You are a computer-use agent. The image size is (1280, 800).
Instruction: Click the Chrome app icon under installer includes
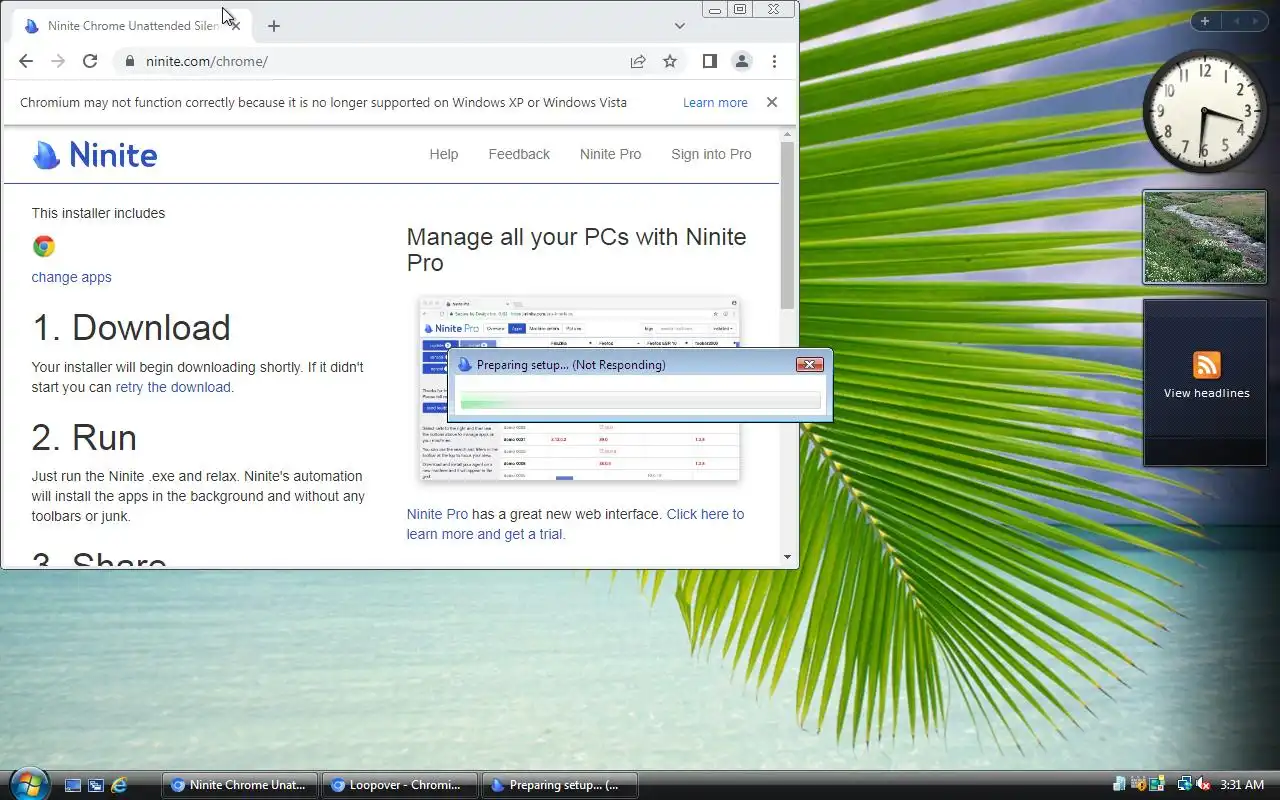click(x=44, y=246)
